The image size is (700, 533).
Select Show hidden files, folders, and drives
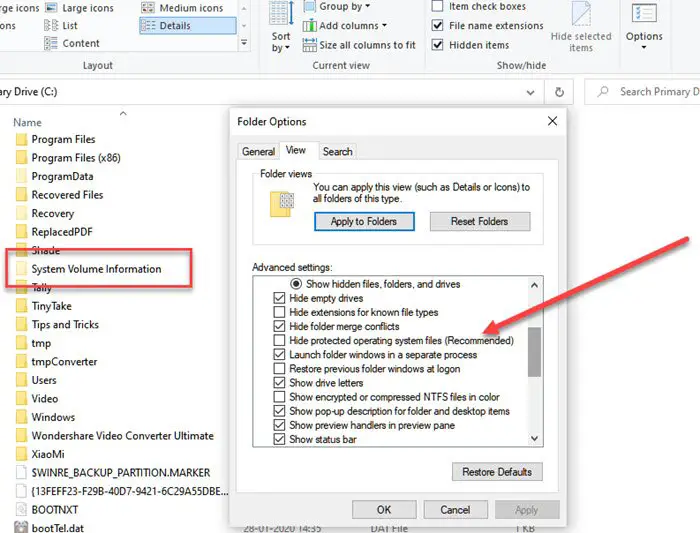[296, 284]
